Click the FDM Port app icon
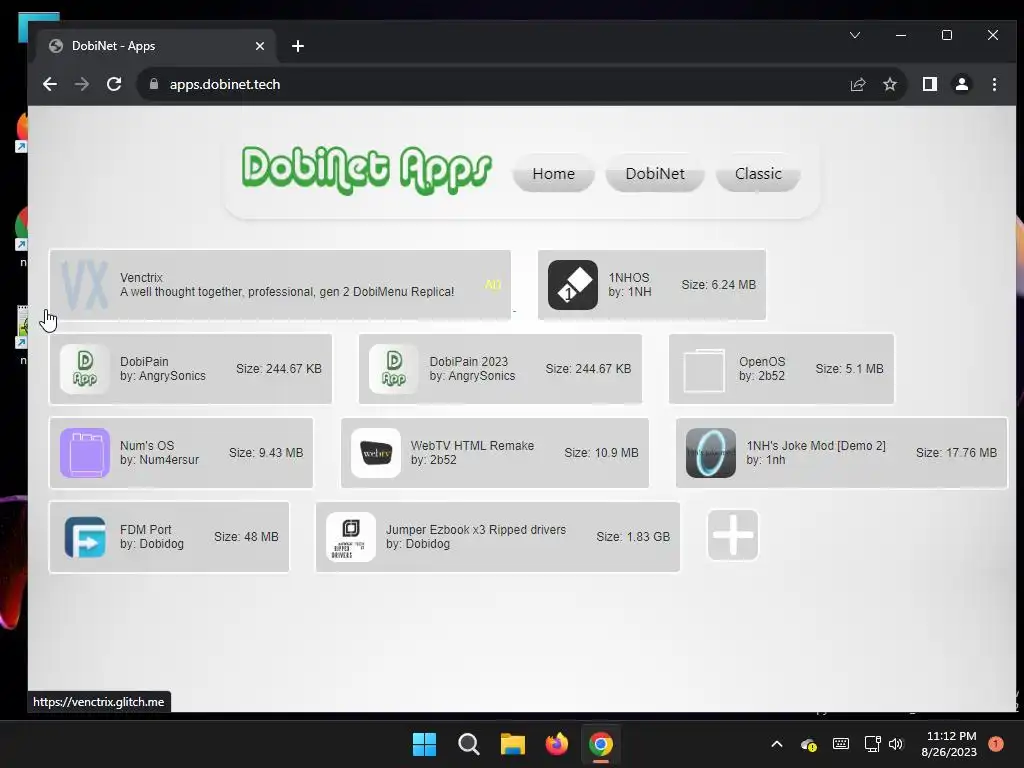1024x768 pixels. pos(85,537)
